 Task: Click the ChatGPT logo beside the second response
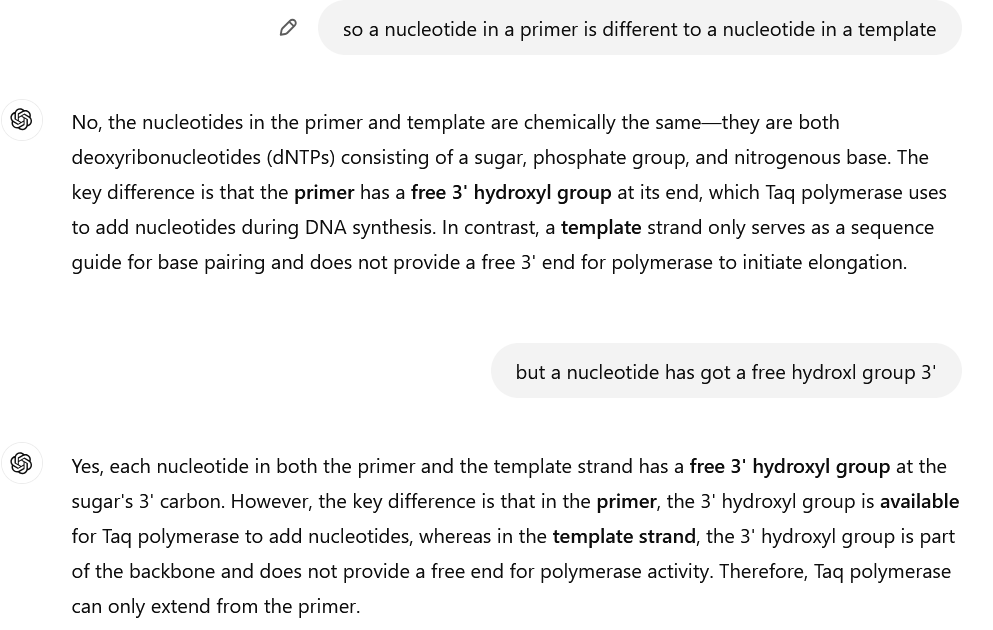22,463
